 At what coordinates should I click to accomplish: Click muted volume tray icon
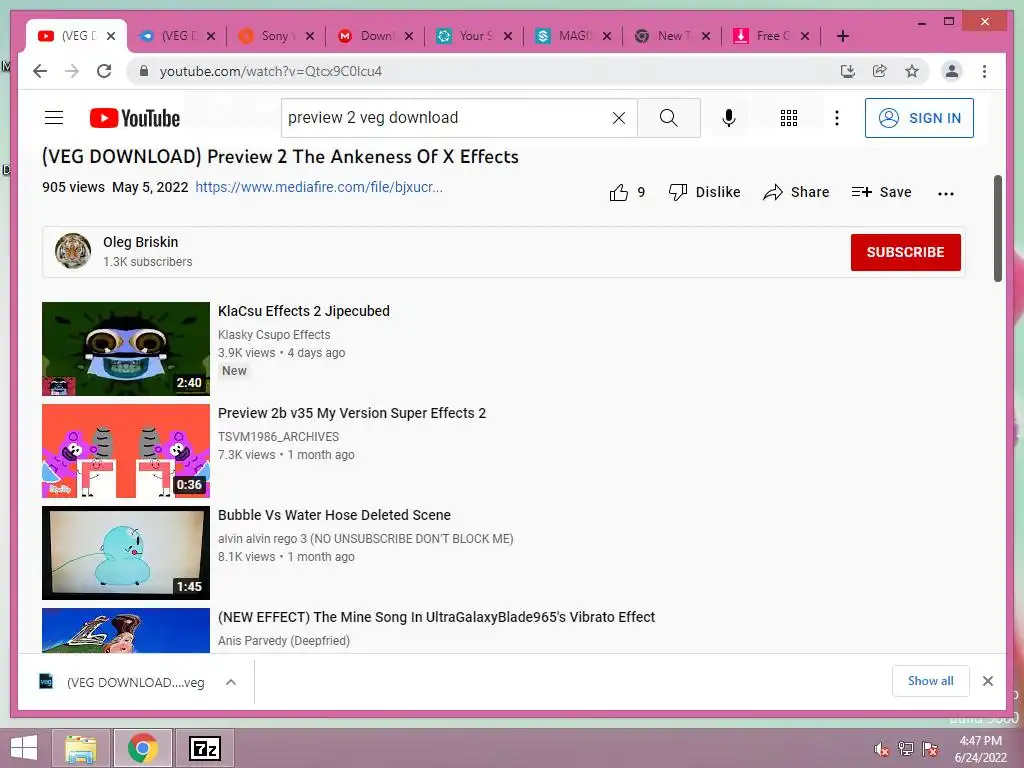point(882,749)
